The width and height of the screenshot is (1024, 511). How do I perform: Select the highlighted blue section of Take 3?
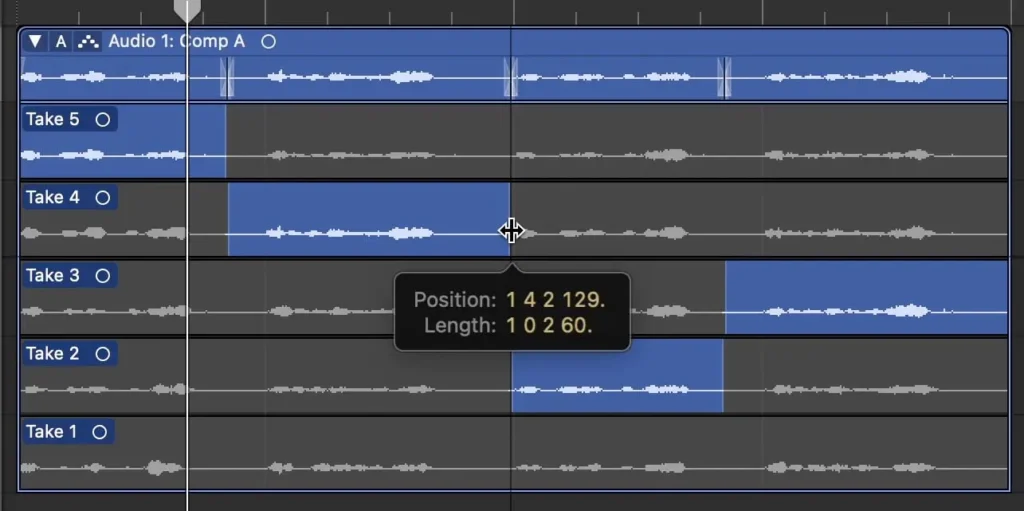(865, 295)
